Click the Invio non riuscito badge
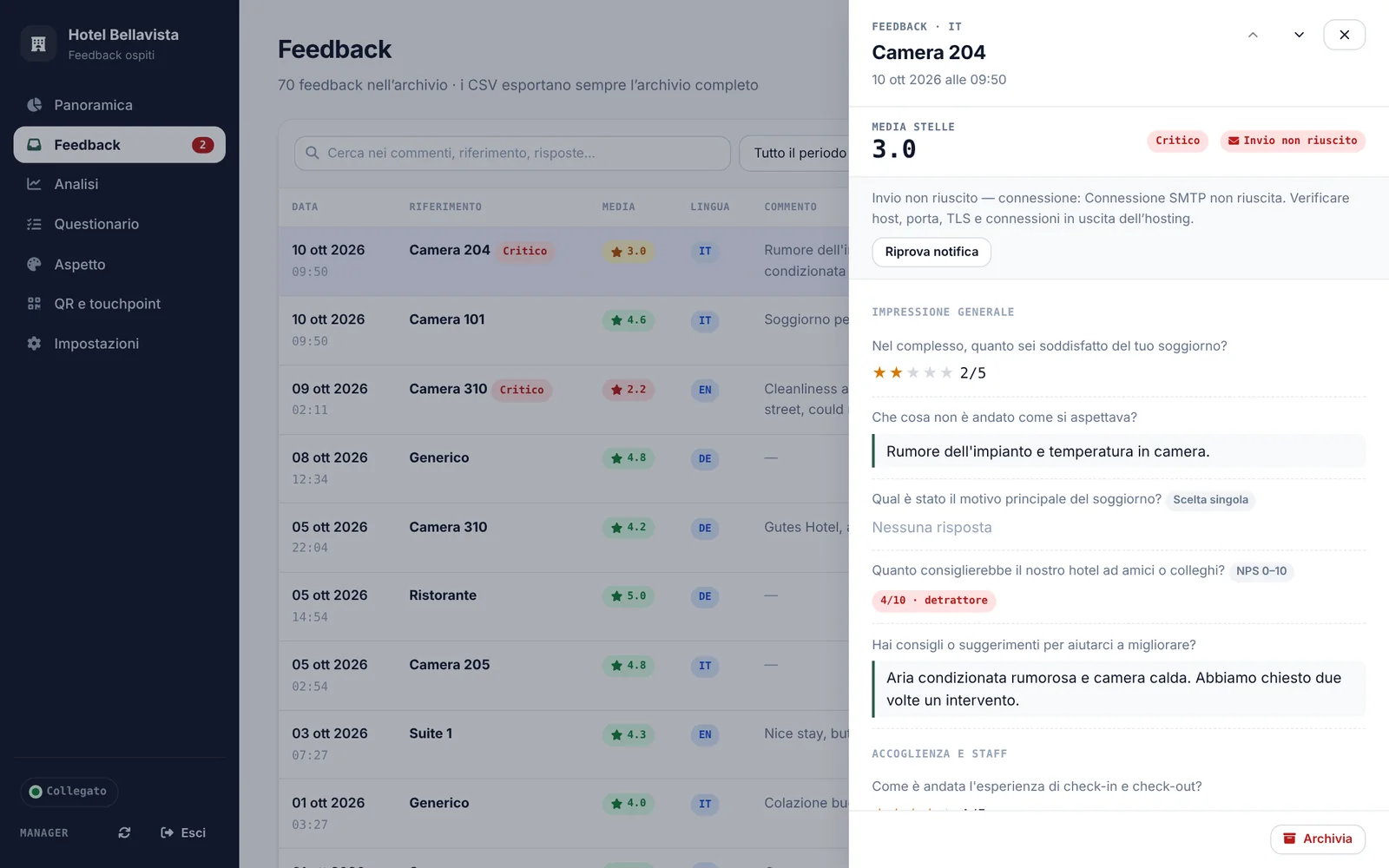 coord(1293,141)
